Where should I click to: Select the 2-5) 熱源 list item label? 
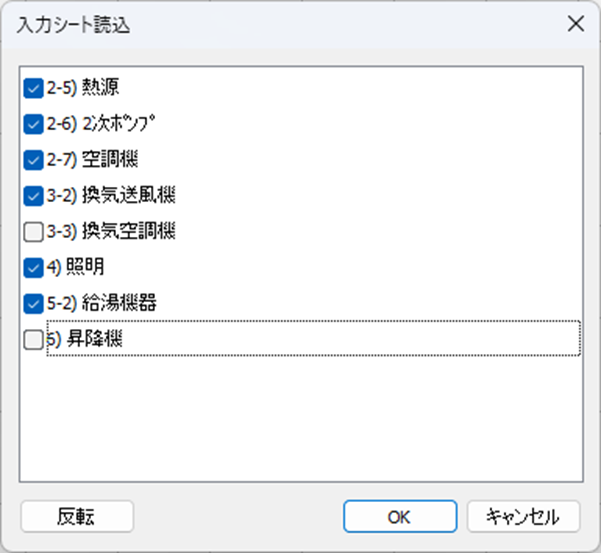[83, 87]
